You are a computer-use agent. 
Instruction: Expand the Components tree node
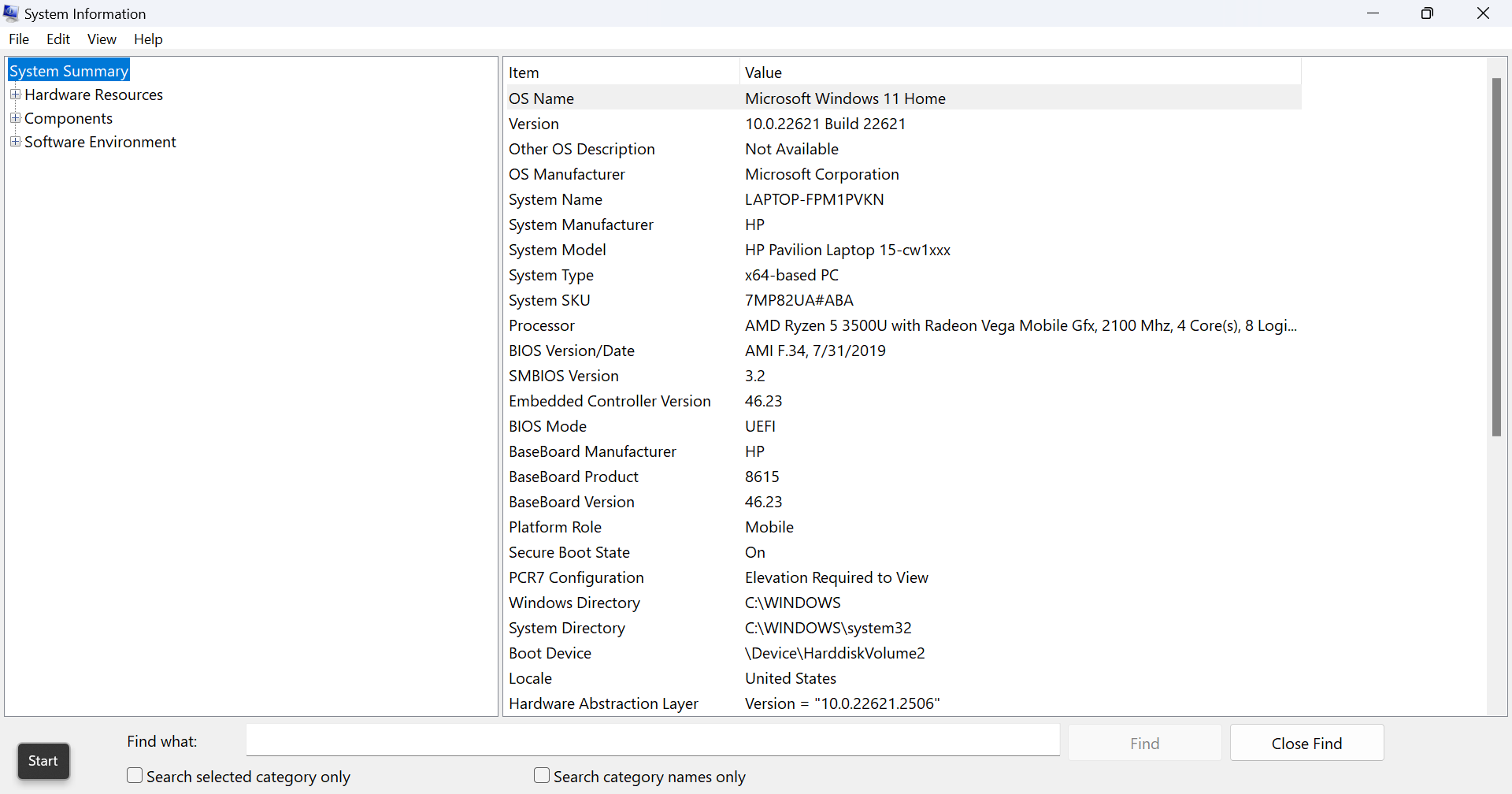coord(15,118)
